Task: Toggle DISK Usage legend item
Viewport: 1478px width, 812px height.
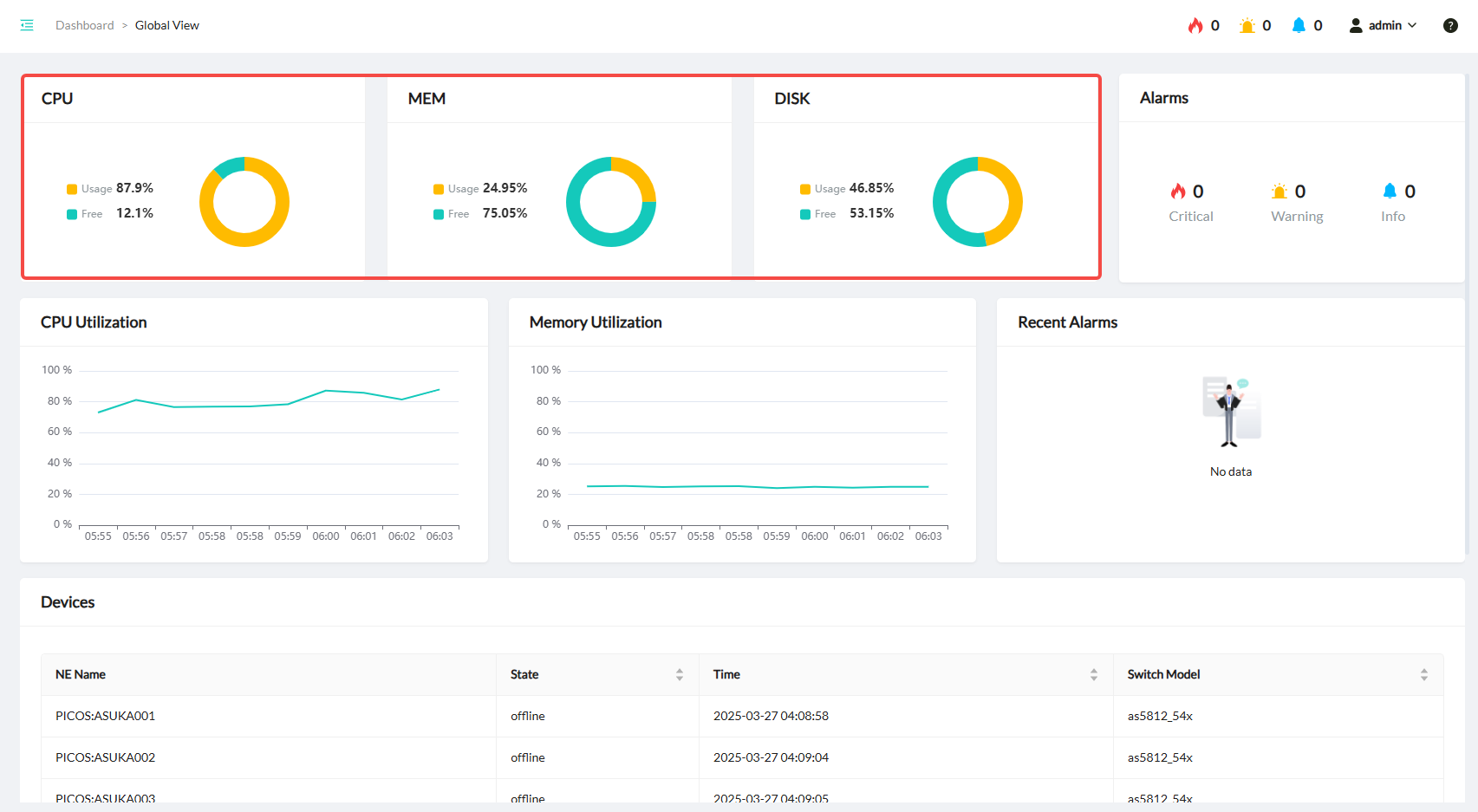Action: (x=805, y=189)
